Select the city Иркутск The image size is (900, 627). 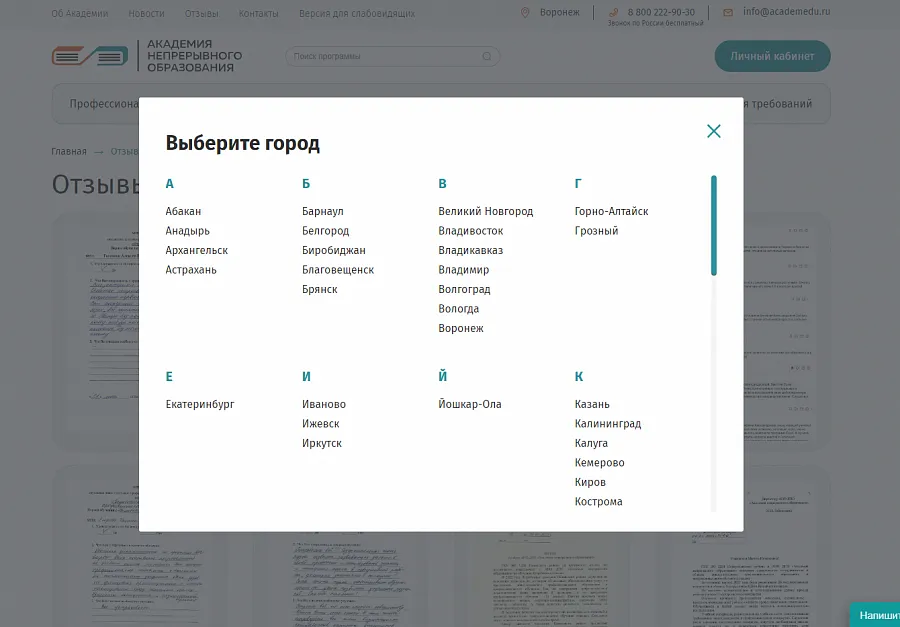321,443
